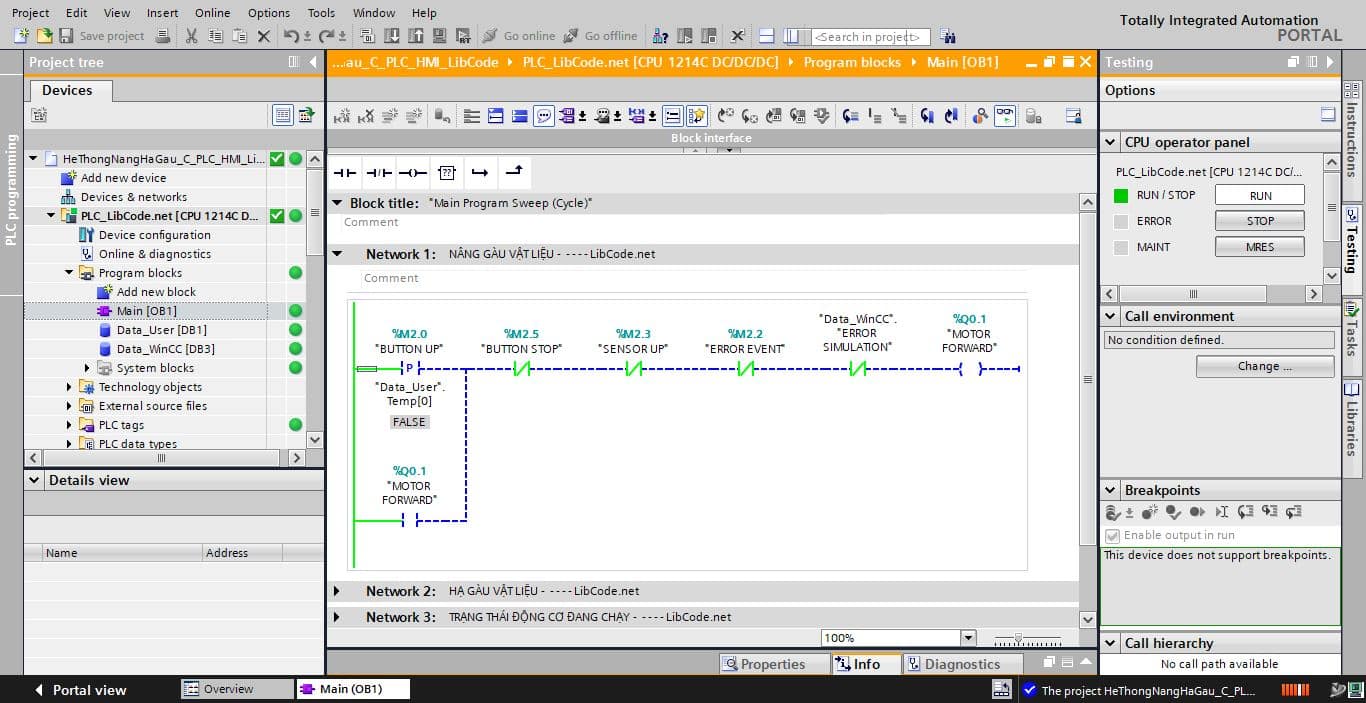The height and width of the screenshot is (703, 1366).
Task: Click Add new device
Action: (123, 178)
